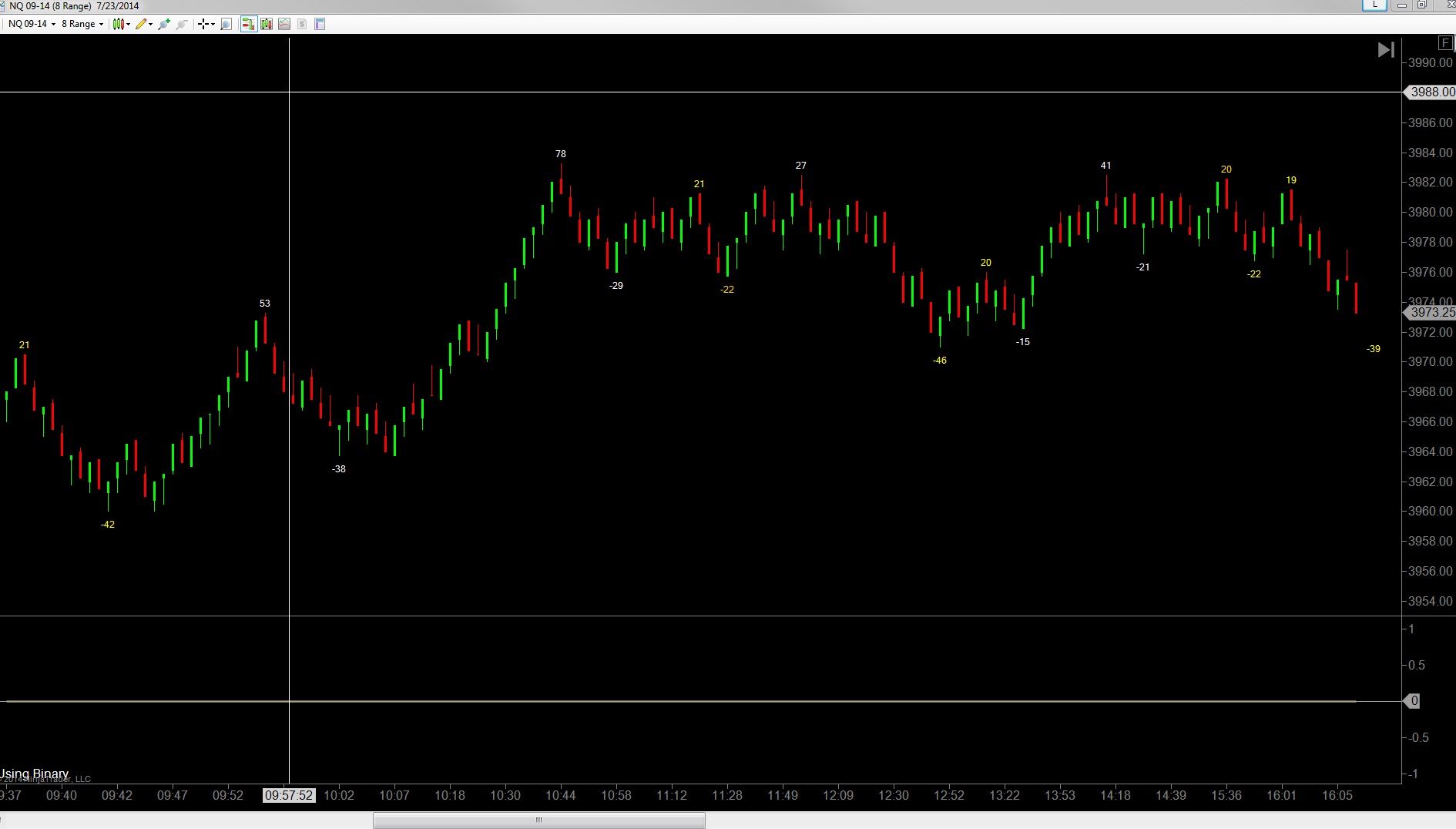1456x829 pixels.
Task: Jump to the latest bar arrow
Action: tap(1386, 50)
